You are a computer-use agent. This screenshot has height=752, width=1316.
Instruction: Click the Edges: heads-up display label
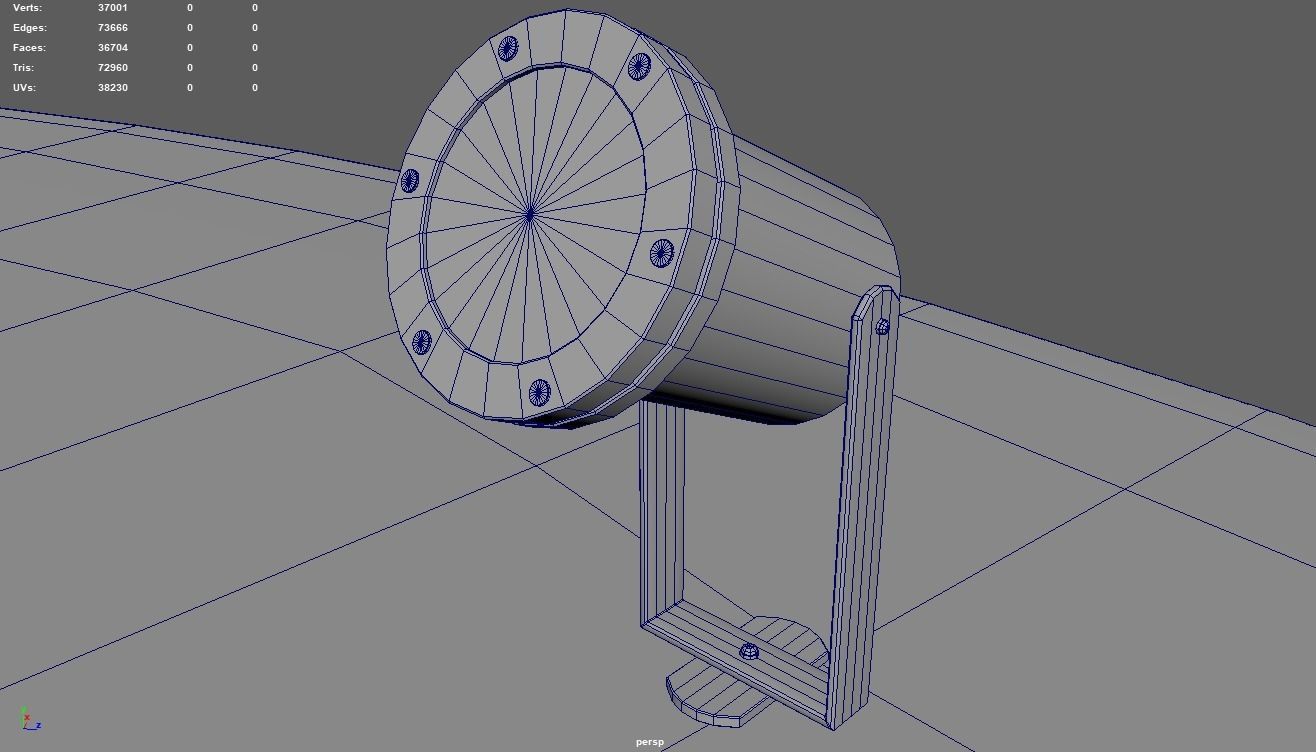click(30, 28)
